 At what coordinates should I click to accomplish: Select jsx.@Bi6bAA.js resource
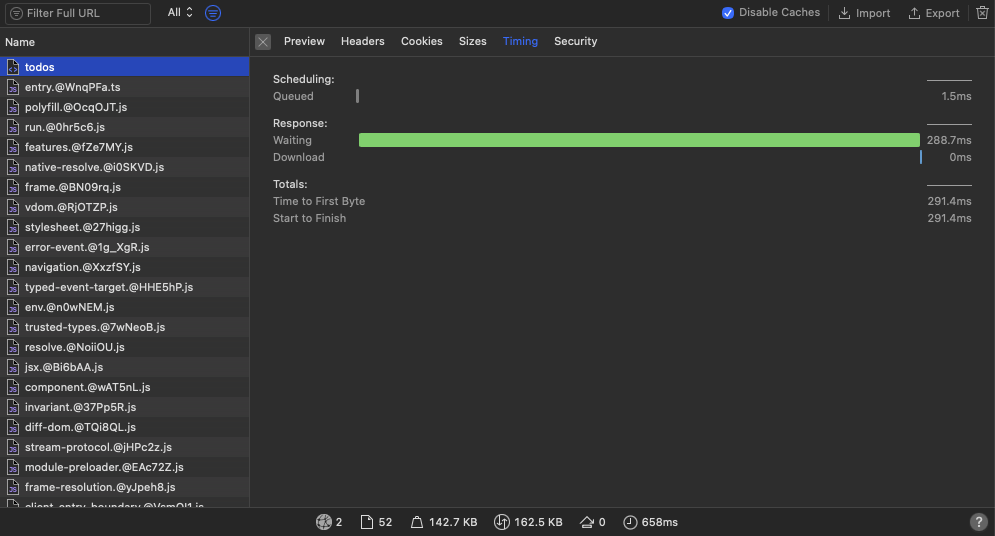(x=124, y=367)
